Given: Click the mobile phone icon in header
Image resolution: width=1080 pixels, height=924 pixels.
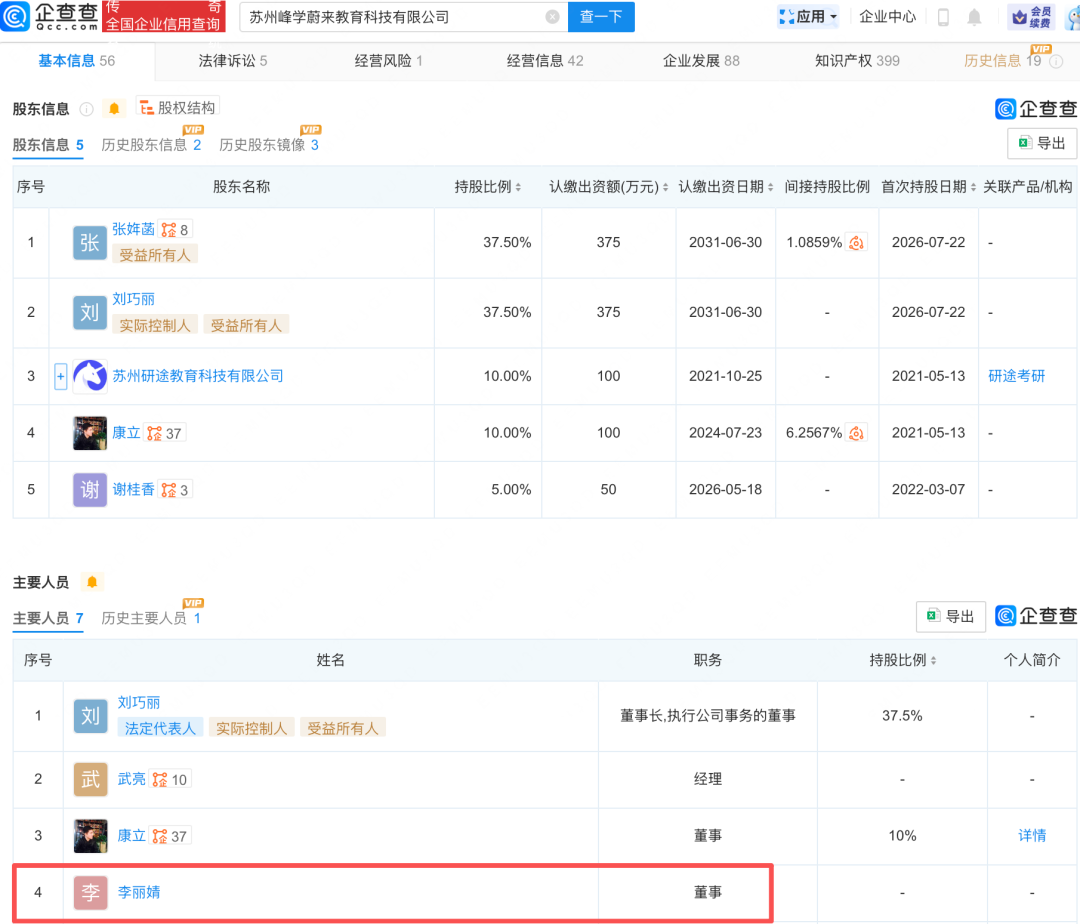Looking at the screenshot, I should click(943, 17).
